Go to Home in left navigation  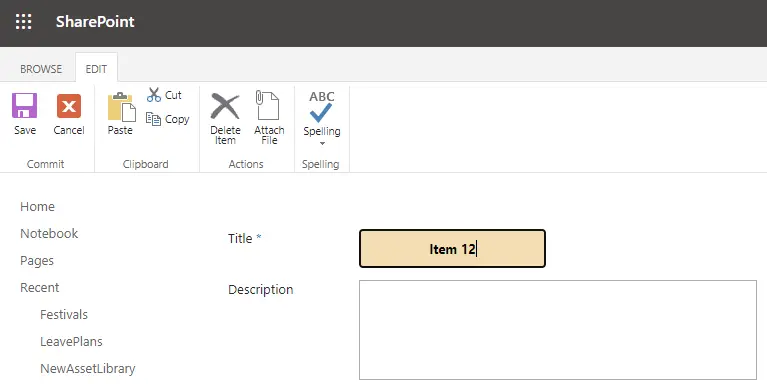coord(37,206)
